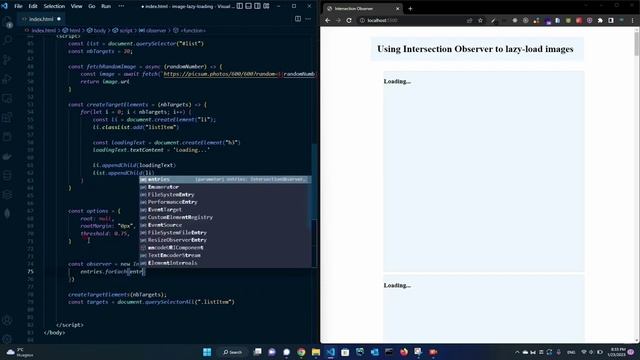This screenshot has width=640, height=360.
Task: Click the share page icon in address bar
Action: click(x=469, y=20)
